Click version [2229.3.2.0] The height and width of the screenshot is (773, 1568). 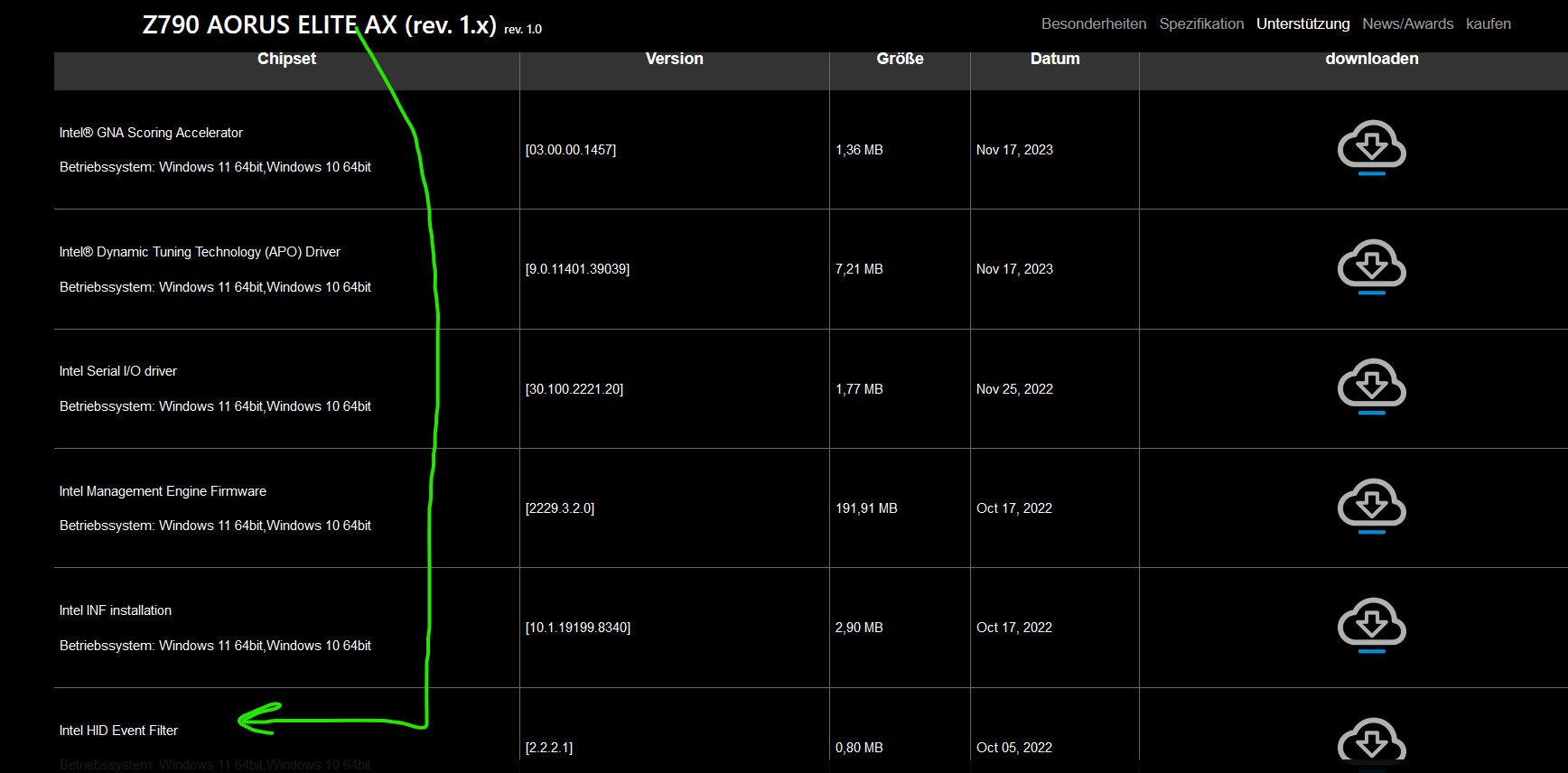(560, 508)
